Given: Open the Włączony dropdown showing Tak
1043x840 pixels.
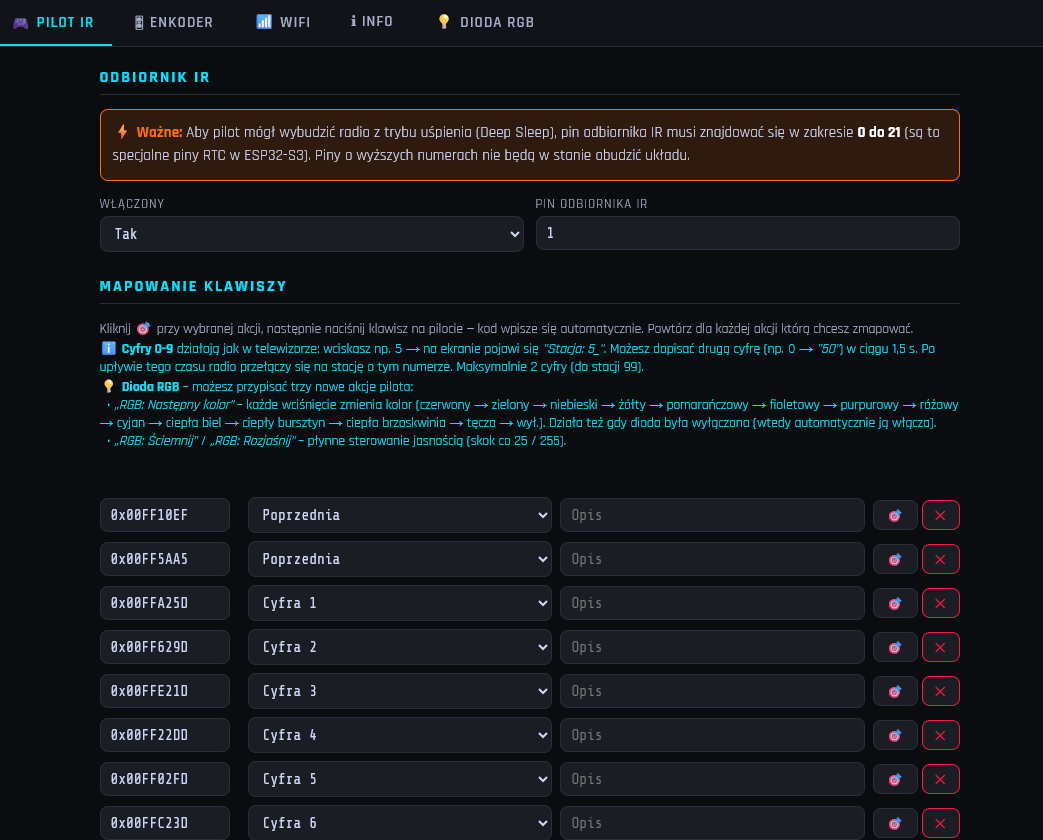Looking at the screenshot, I should tap(311, 234).
